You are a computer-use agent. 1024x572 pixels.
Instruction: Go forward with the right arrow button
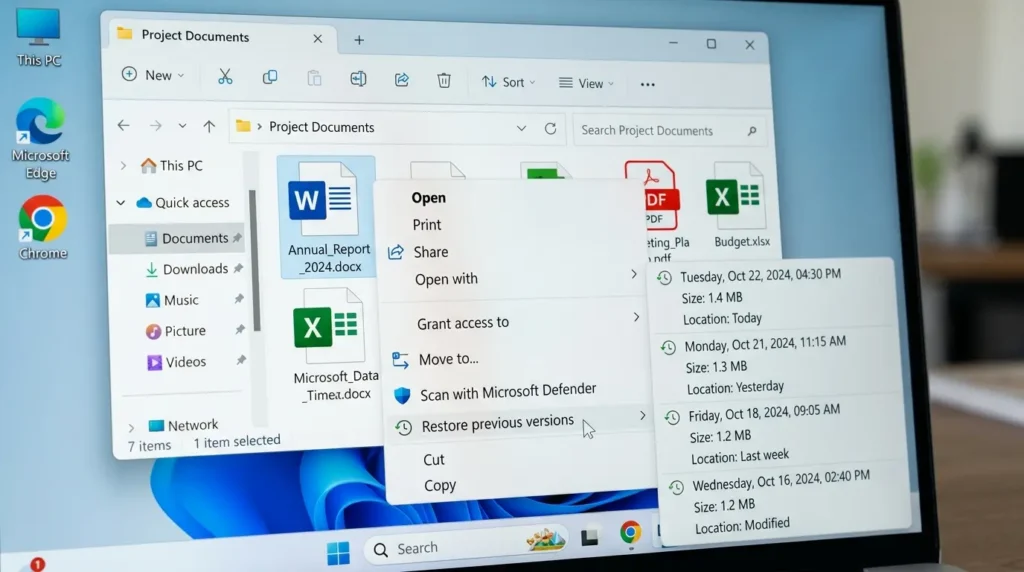pyautogui.click(x=155, y=125)
